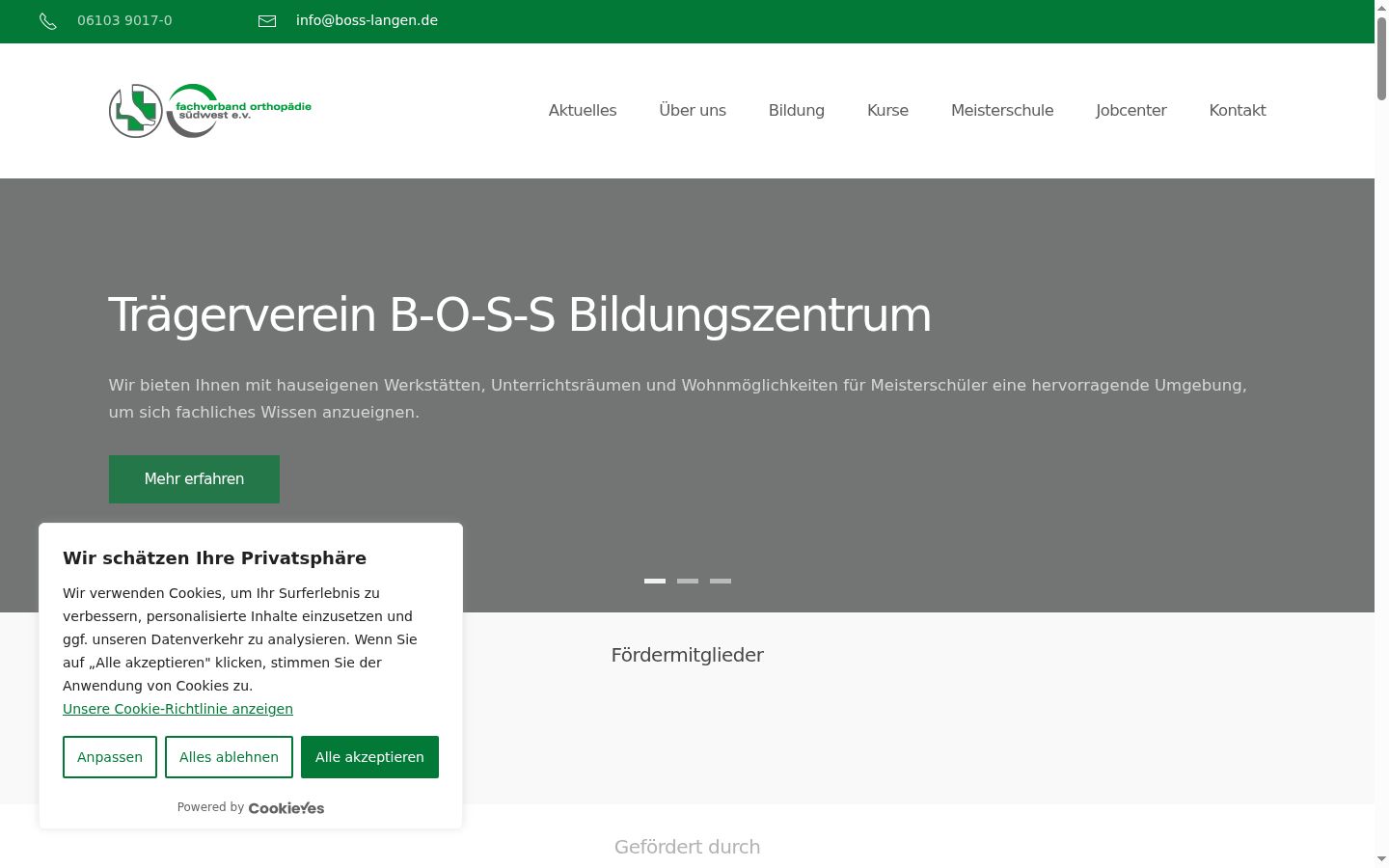This screenshot has width=1389, height=868.
Task: Accept cookies with Alle akzeptieren
Action: click(x=369, y=757)
